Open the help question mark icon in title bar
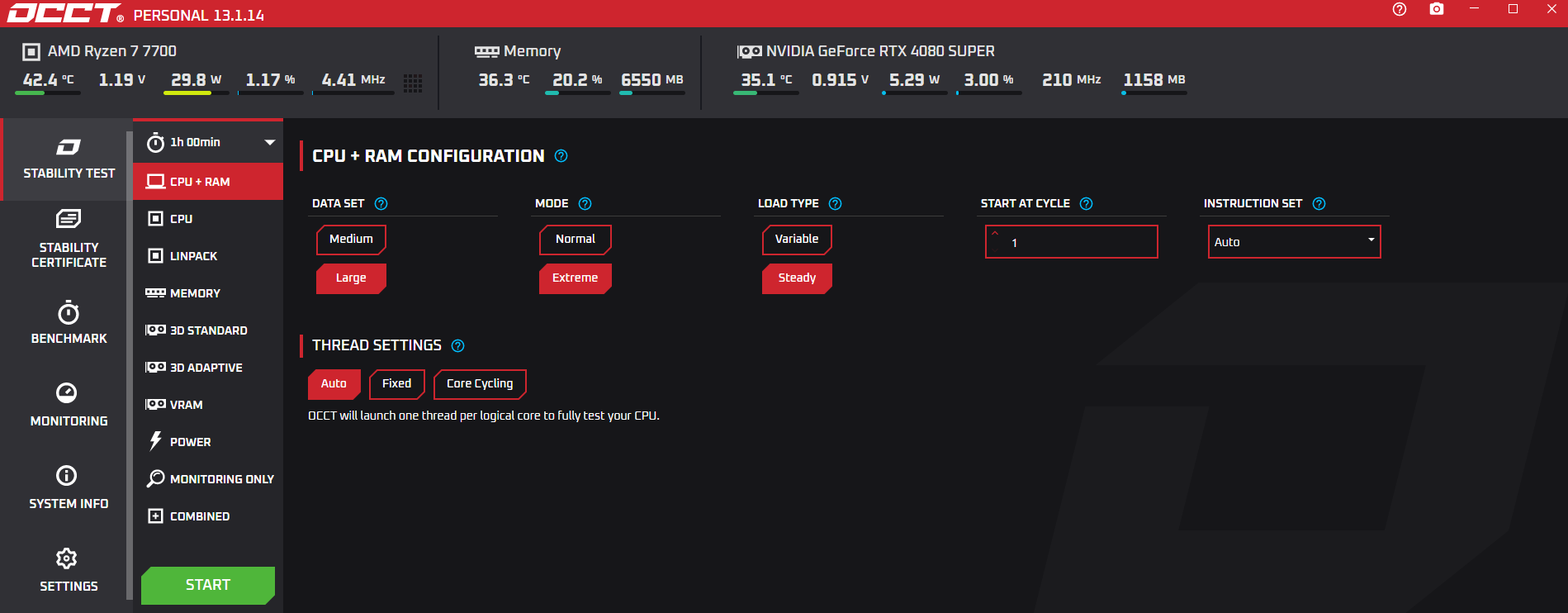This screenshot has width=1568, height=613. pos(1400,9)
